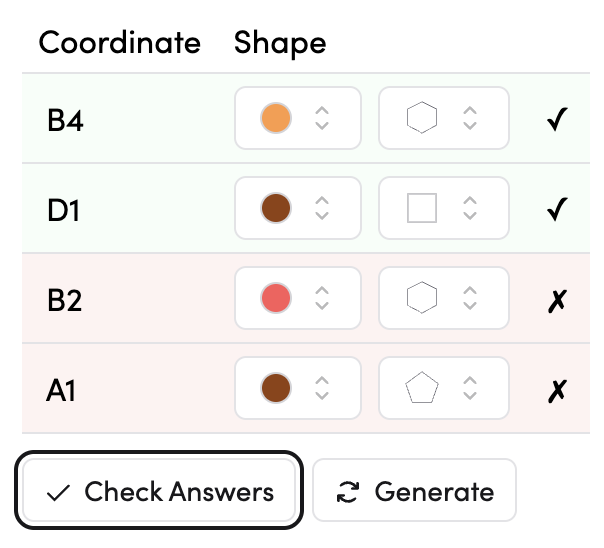
Task: Select the red color swatch for B2
Action: tap(275, 299)
